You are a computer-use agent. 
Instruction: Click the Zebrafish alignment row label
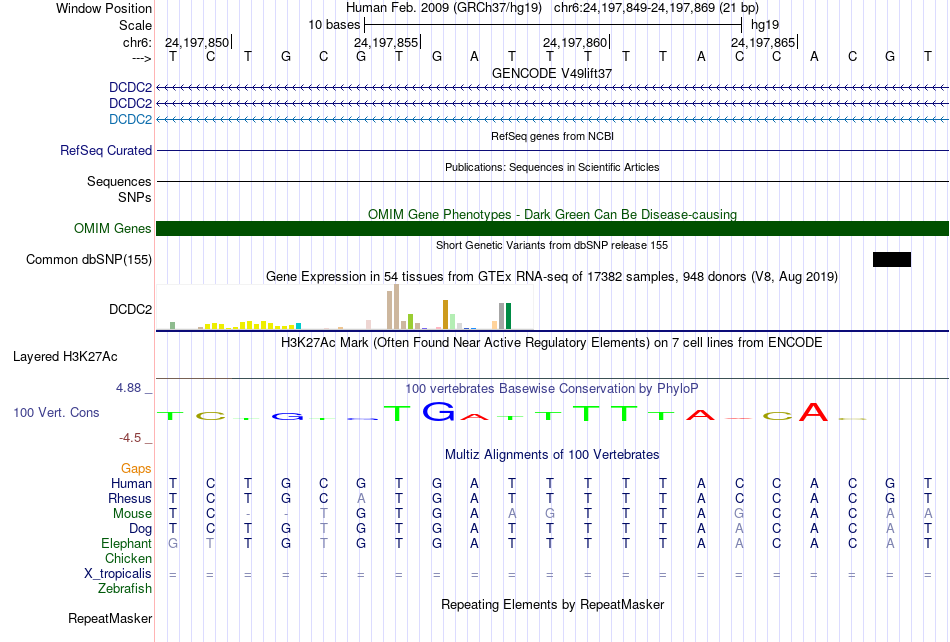(x=125, y=589)
